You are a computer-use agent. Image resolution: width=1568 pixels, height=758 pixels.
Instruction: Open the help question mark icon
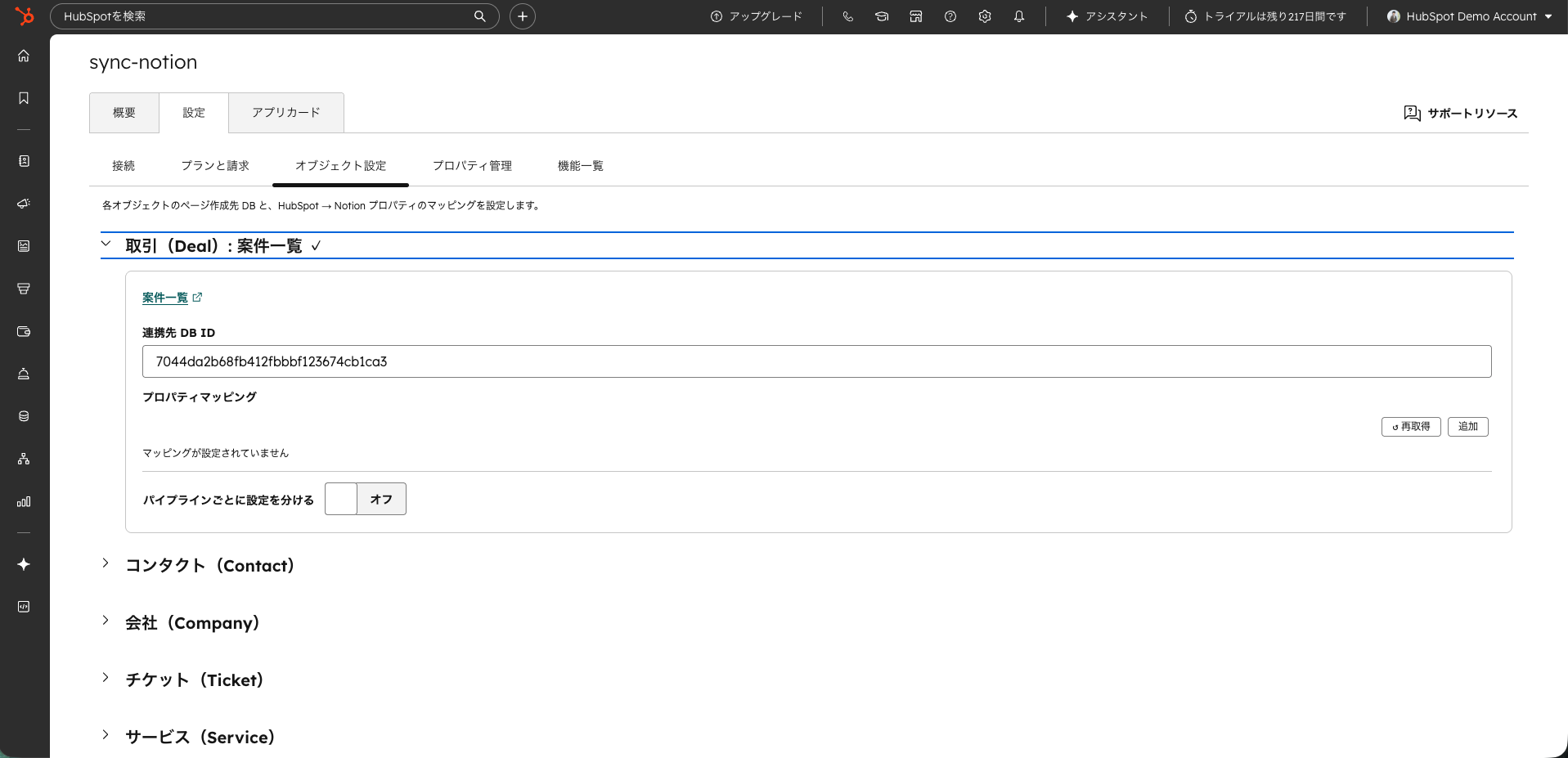click(x=950, y=16)
